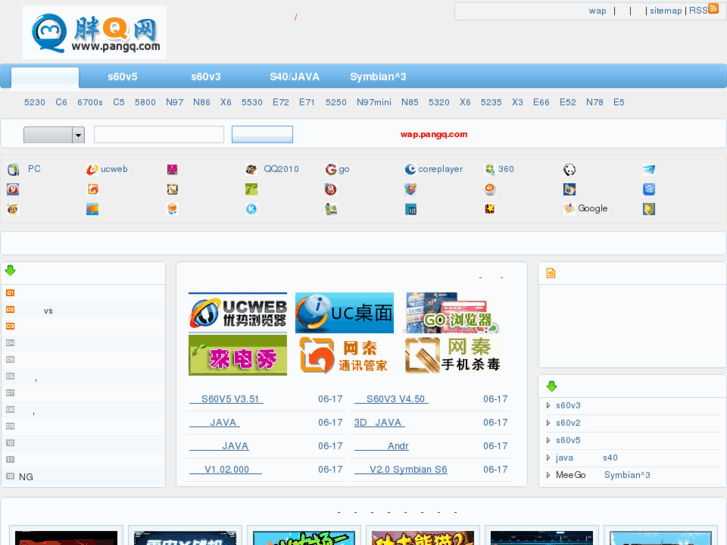Open the red G 'go' icon

coord(331,170)
